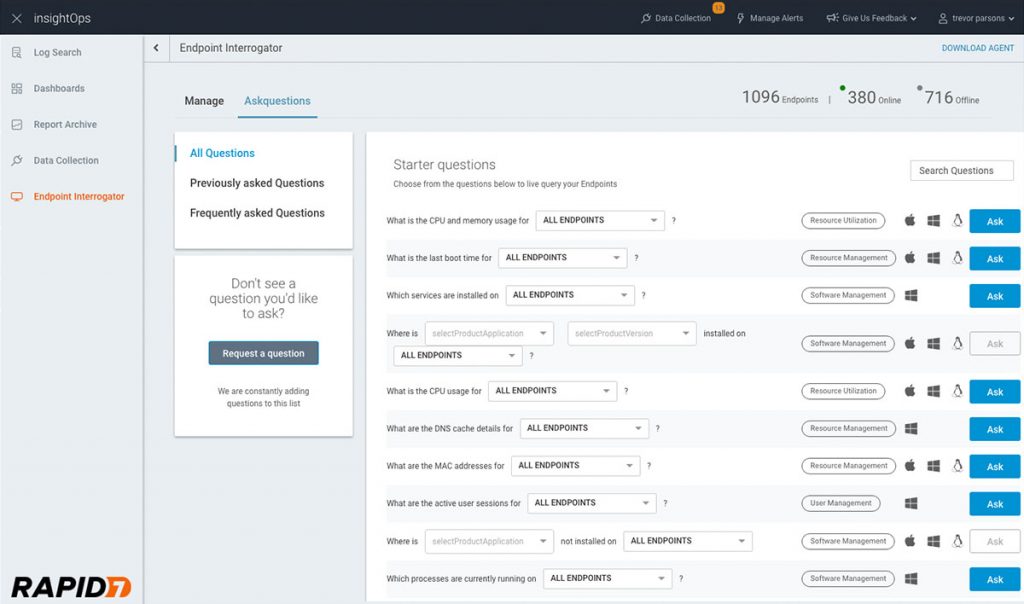
Task: Open the trevor parsons user menu
Action: [x=976, y=18]
